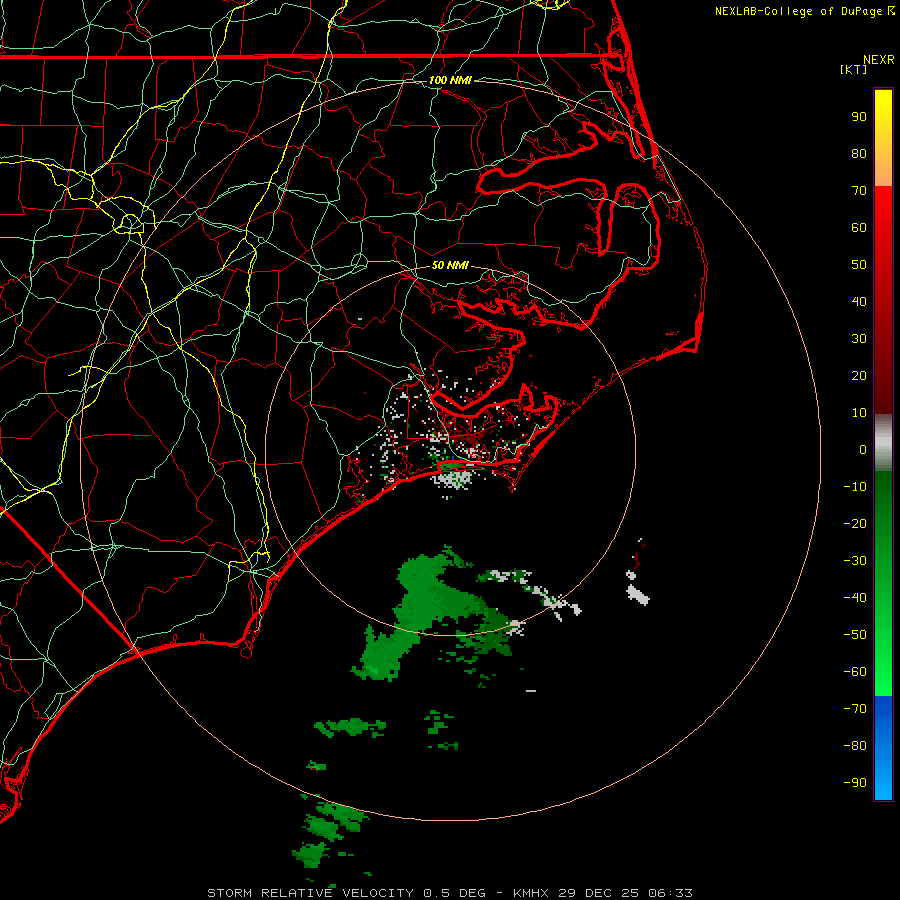900x900 pixels.
Task: Click the 30 value on the velocity scale
Action: click(859, 339)
